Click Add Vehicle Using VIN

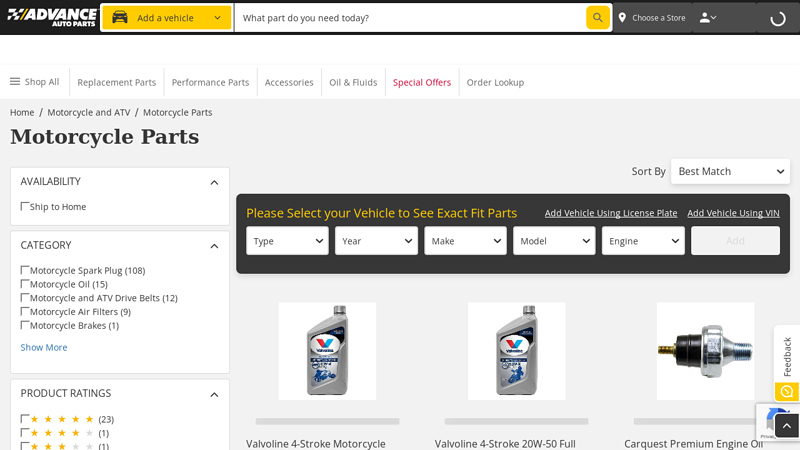click(733, 213)
